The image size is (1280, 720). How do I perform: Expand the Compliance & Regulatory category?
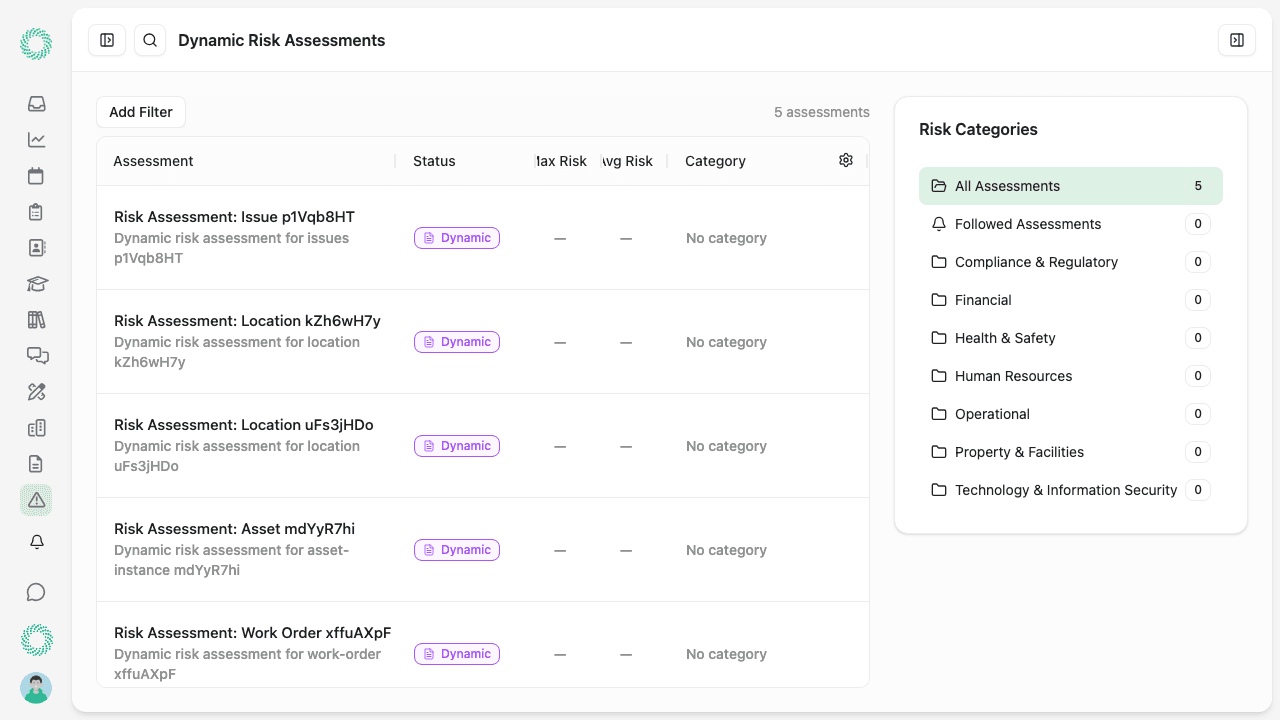pos(1036,262)
